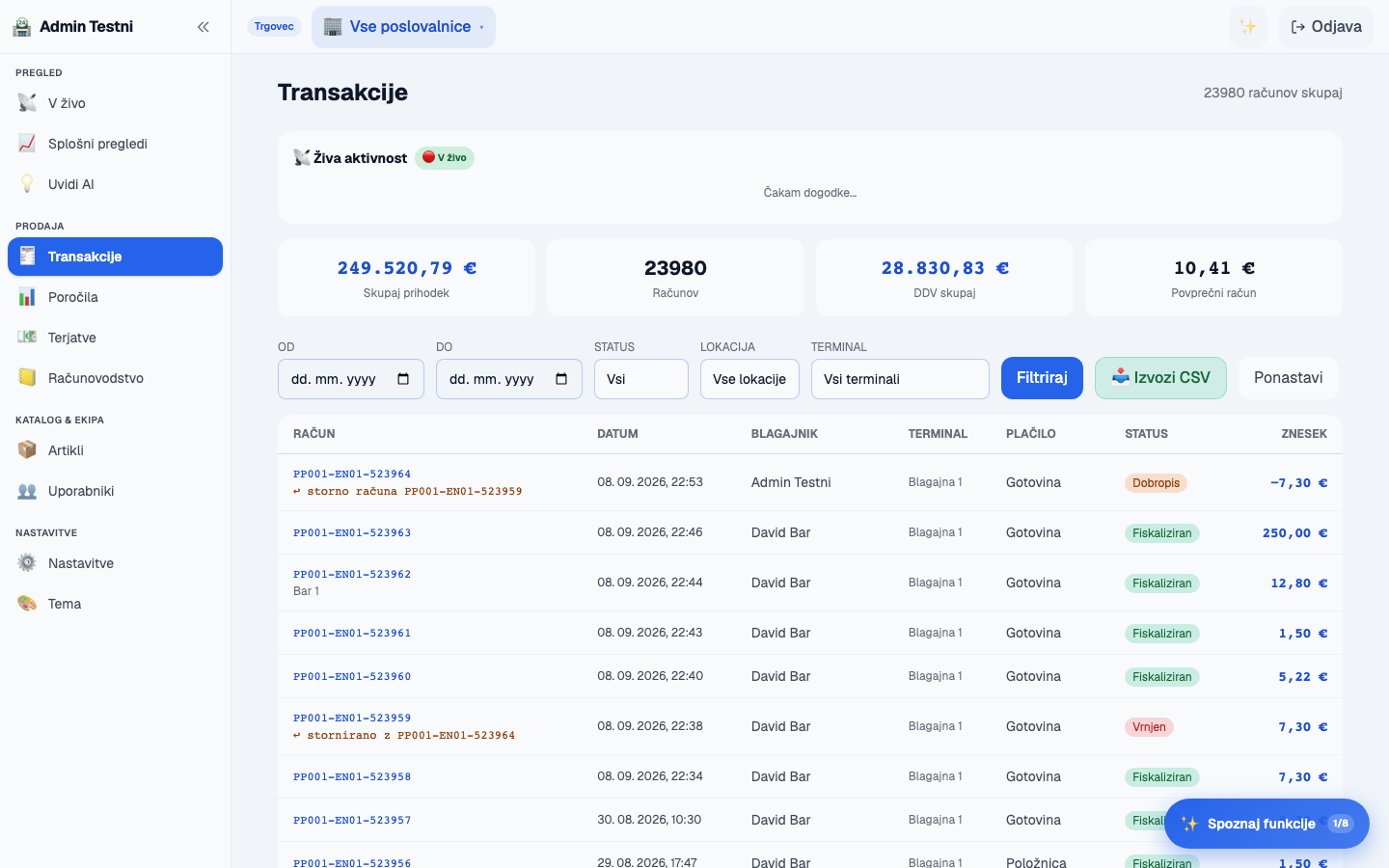Export transactions with Izvozi CSV

point(1160,378)
